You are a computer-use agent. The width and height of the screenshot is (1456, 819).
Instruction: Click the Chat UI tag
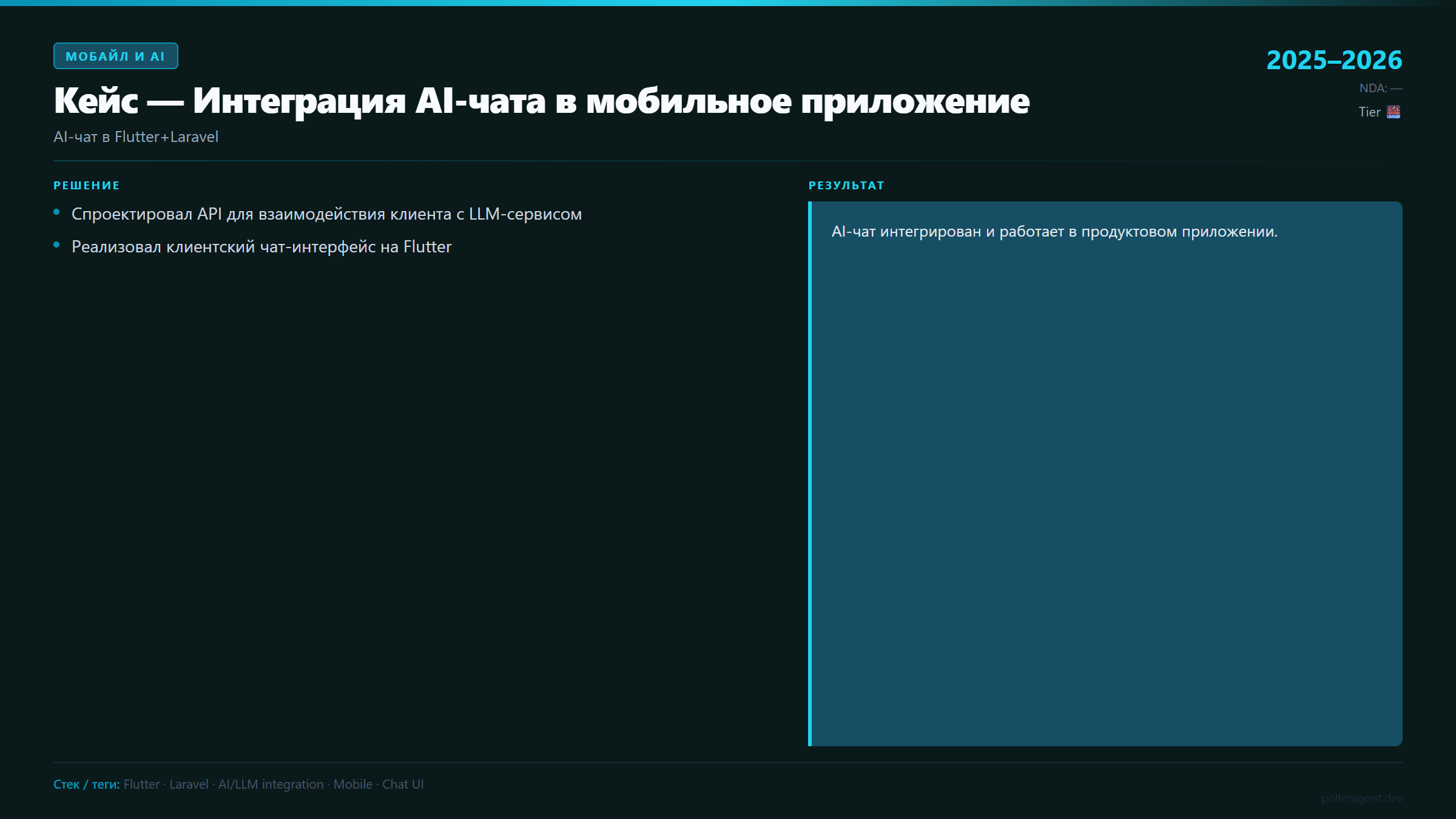pos(403,784)
